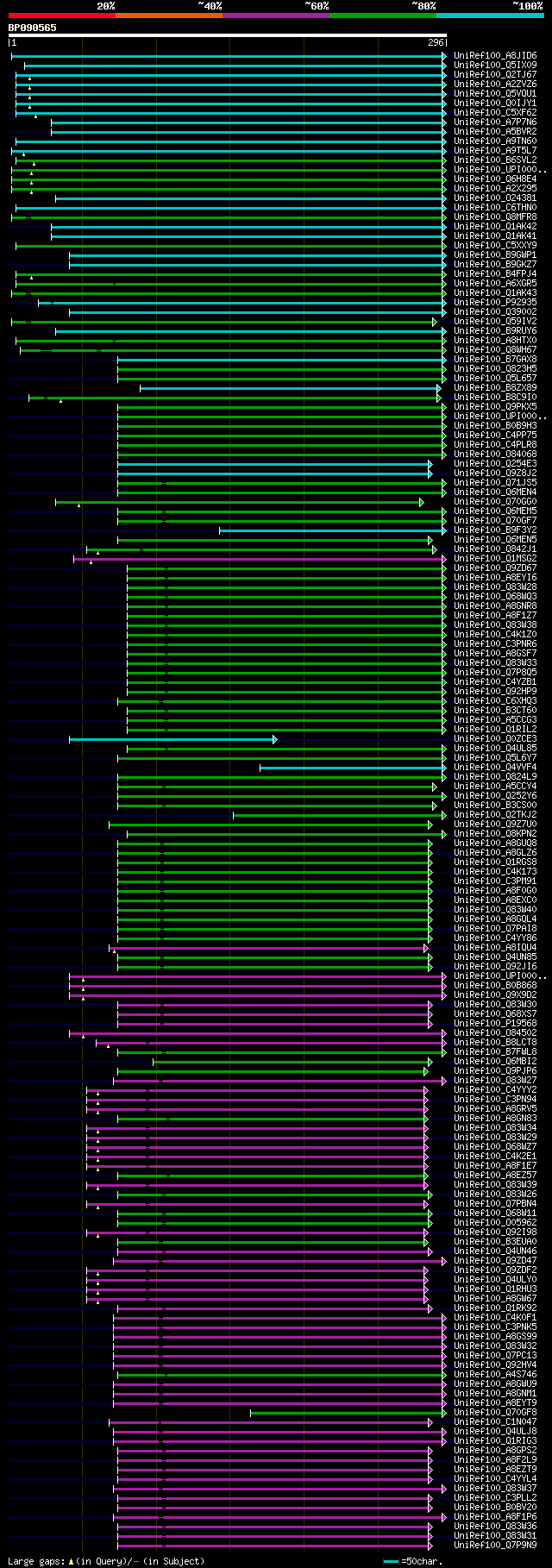Select label UniRef100_Q8WH67

tap(495, 350)
